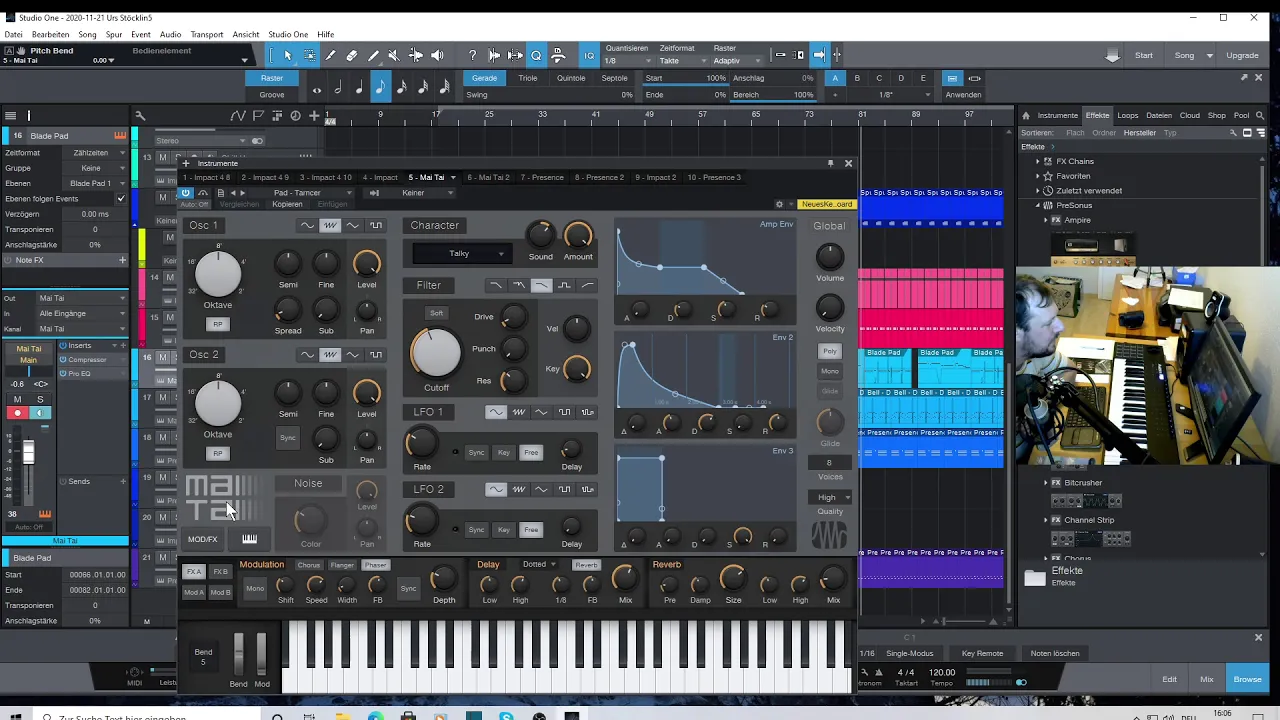Toggle Mai Tai power activate button
This screenshot has height=720, width=1280.
coord(186,193)
